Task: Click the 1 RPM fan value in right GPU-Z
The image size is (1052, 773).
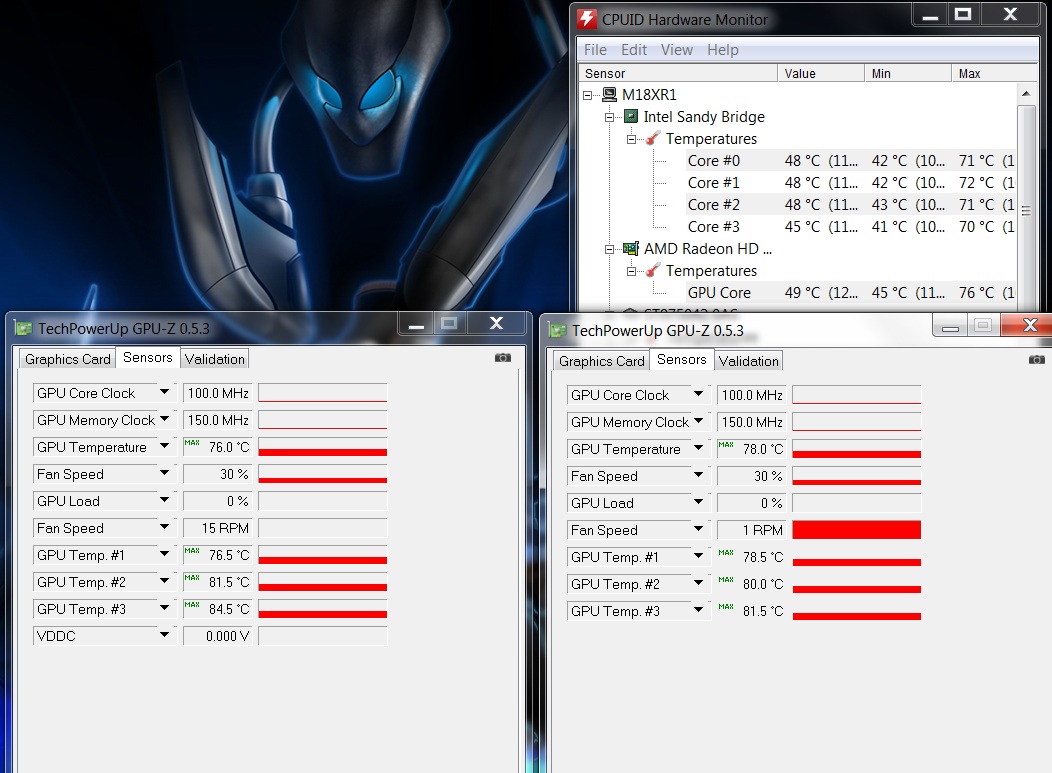Action: tap(751, 530)
